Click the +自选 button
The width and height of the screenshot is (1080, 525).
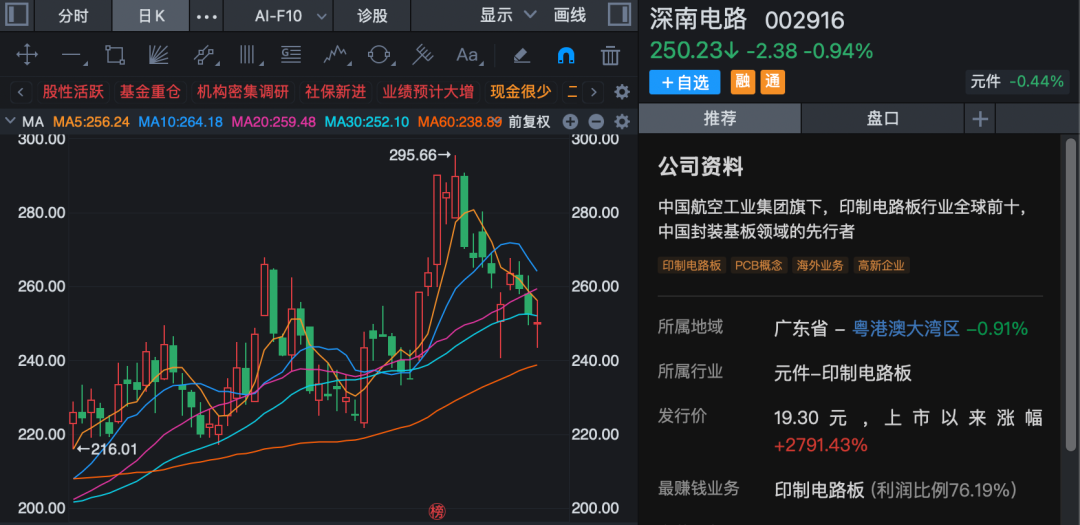tap(685, 82)
